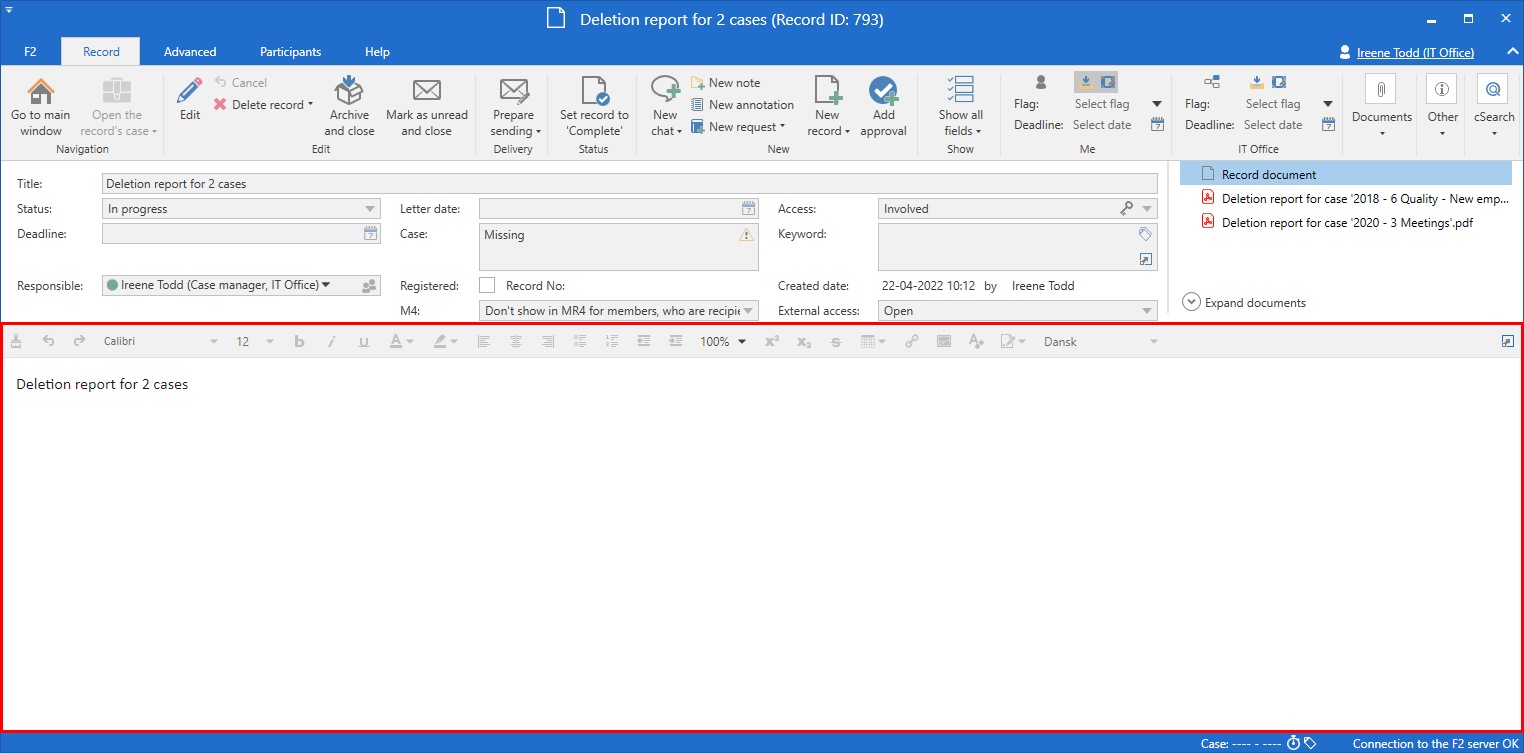Open the Help tab
The height and width of the screenshot is (753, 1524).
pos(377,52)
